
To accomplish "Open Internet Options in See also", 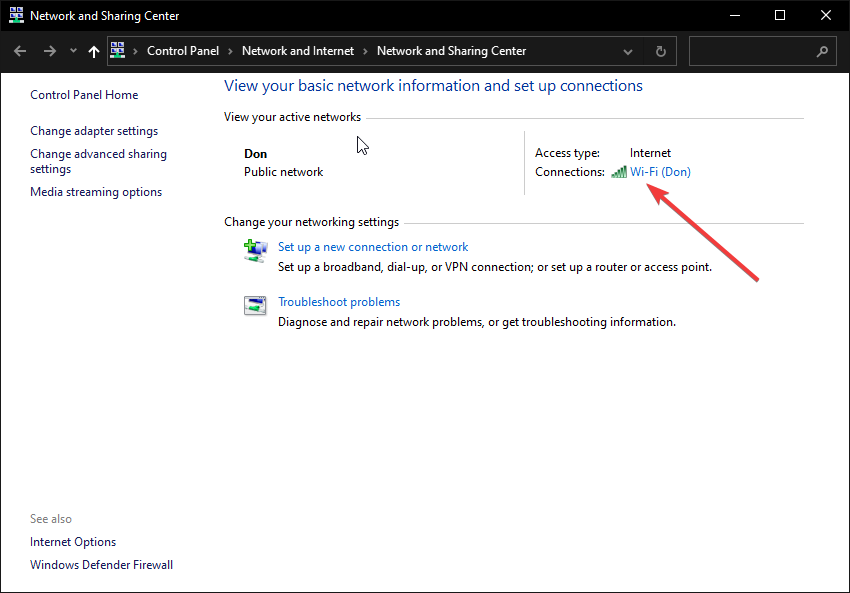I will [x=73, y=542].
